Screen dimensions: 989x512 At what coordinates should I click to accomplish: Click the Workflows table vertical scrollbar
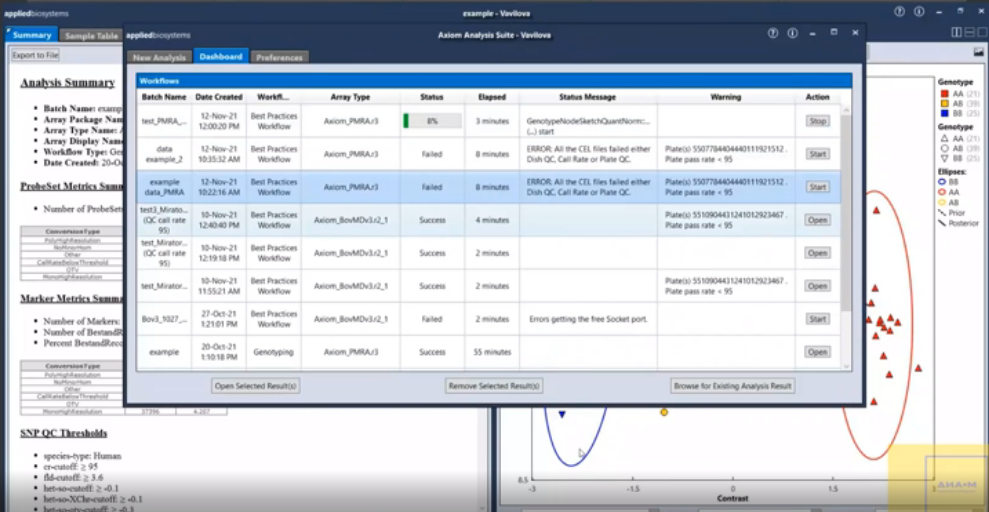tap(846, 220)
